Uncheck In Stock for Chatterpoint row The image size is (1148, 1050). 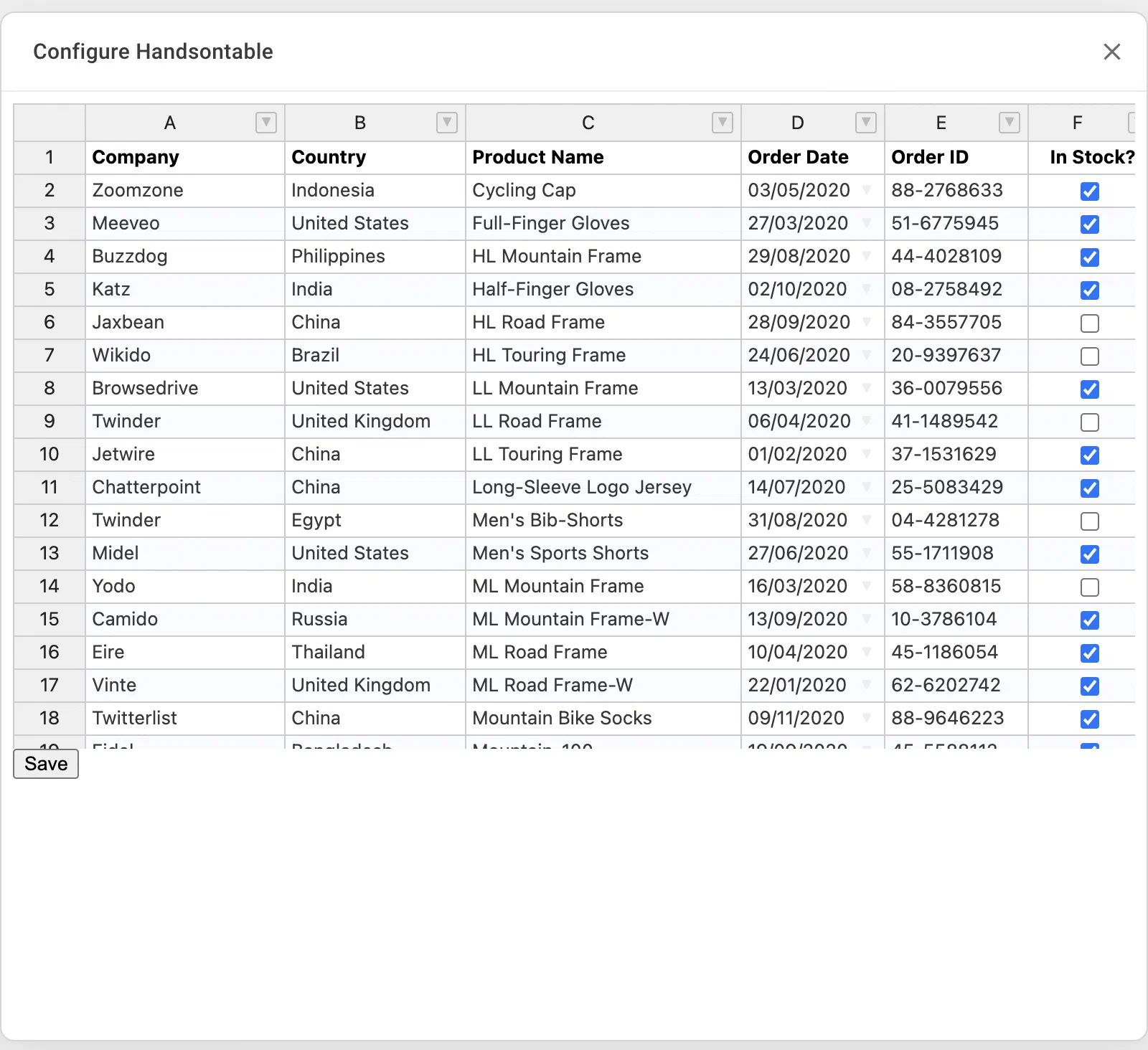[x=1090, y=488]
